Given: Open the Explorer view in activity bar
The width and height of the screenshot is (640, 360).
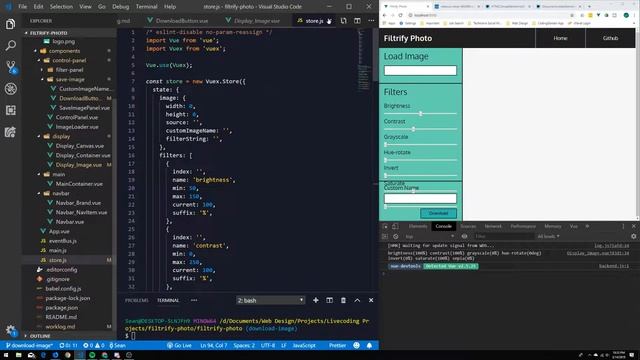Looking at the screenshot, I should pos(11,24).
